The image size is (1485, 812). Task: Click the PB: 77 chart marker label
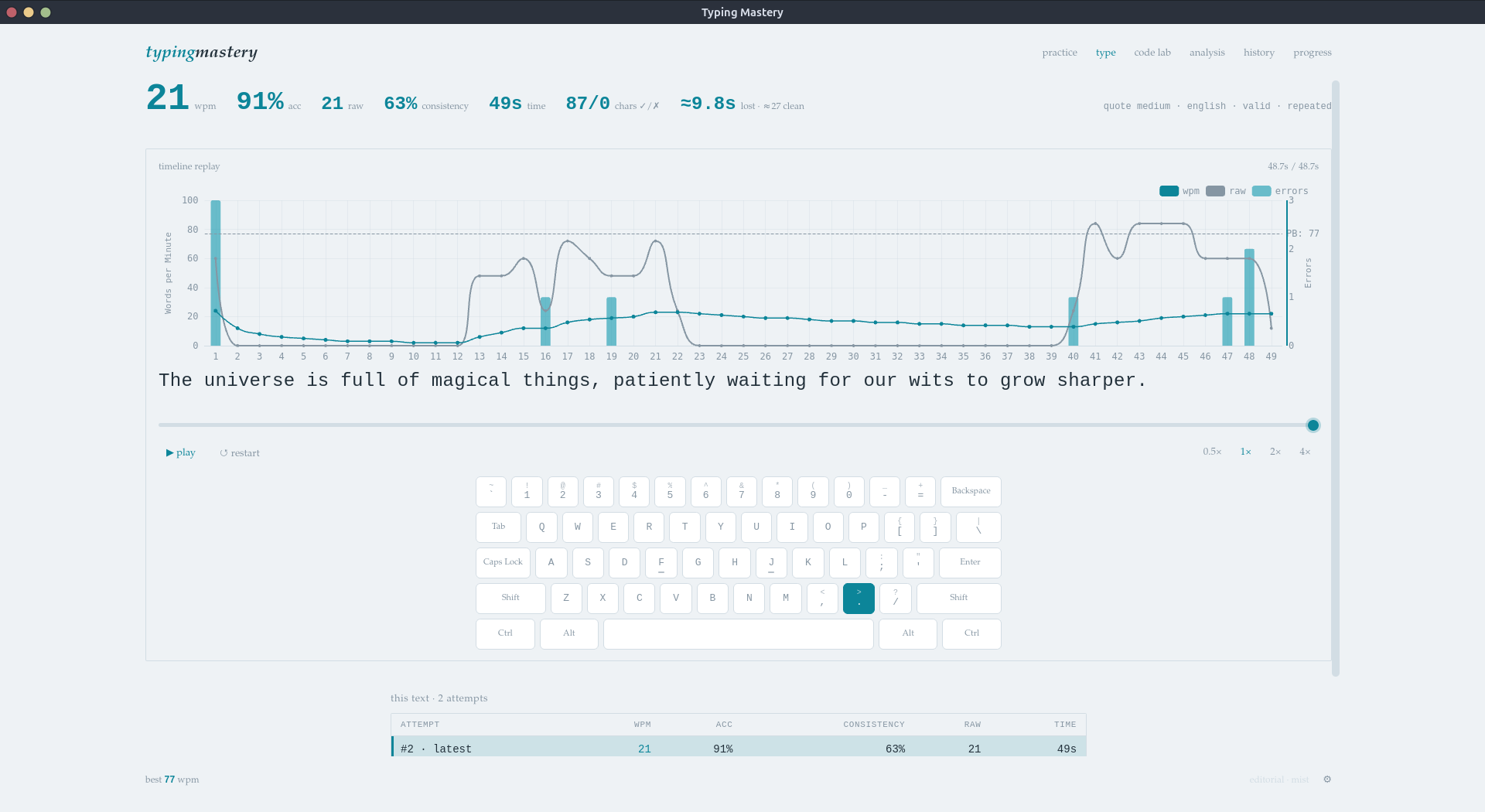(1303, 234)
